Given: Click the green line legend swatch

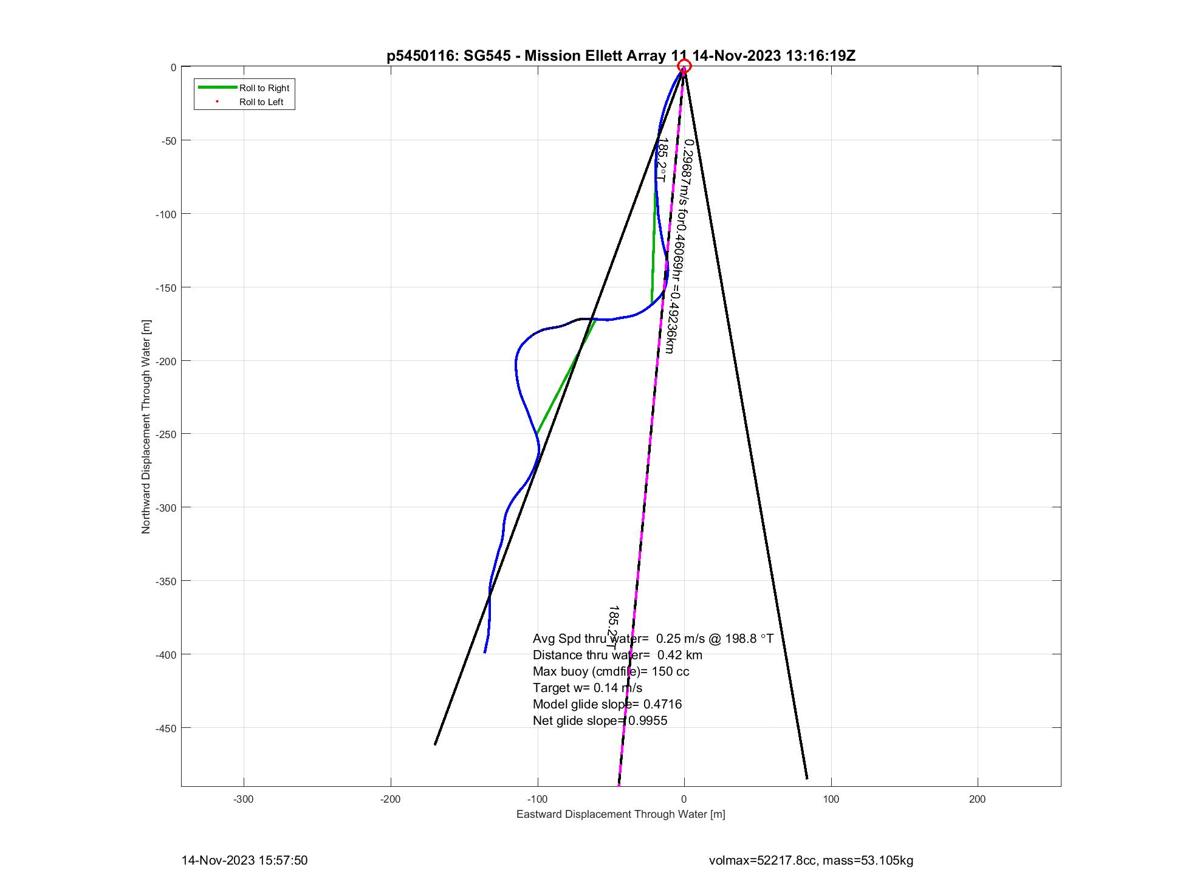Looking at the screenshot, I should (218, 88).
